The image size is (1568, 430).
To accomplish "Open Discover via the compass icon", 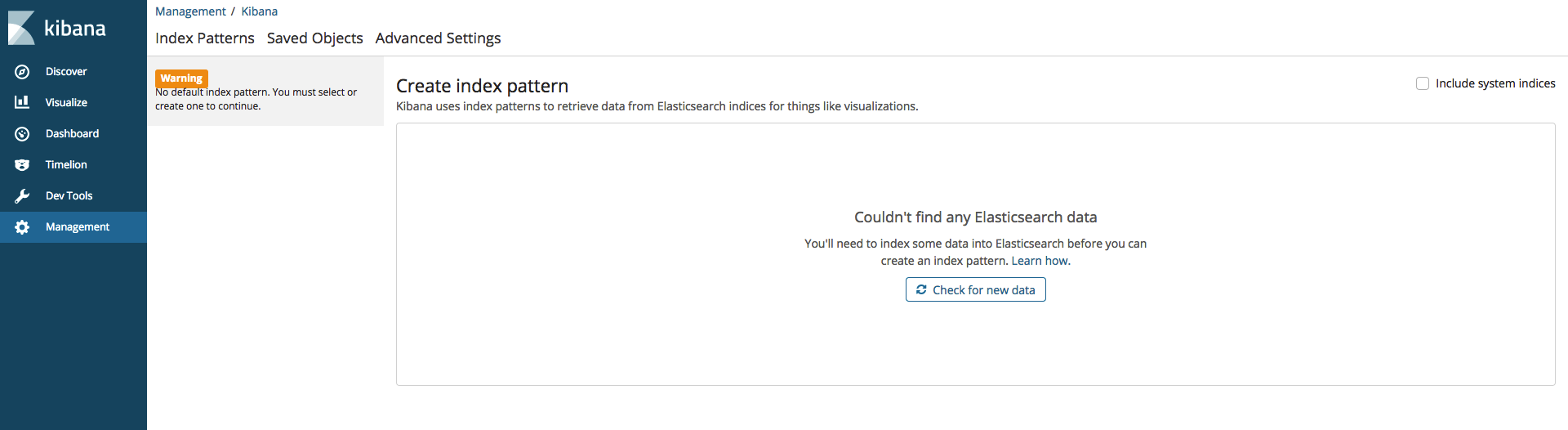I will point(22,72).
